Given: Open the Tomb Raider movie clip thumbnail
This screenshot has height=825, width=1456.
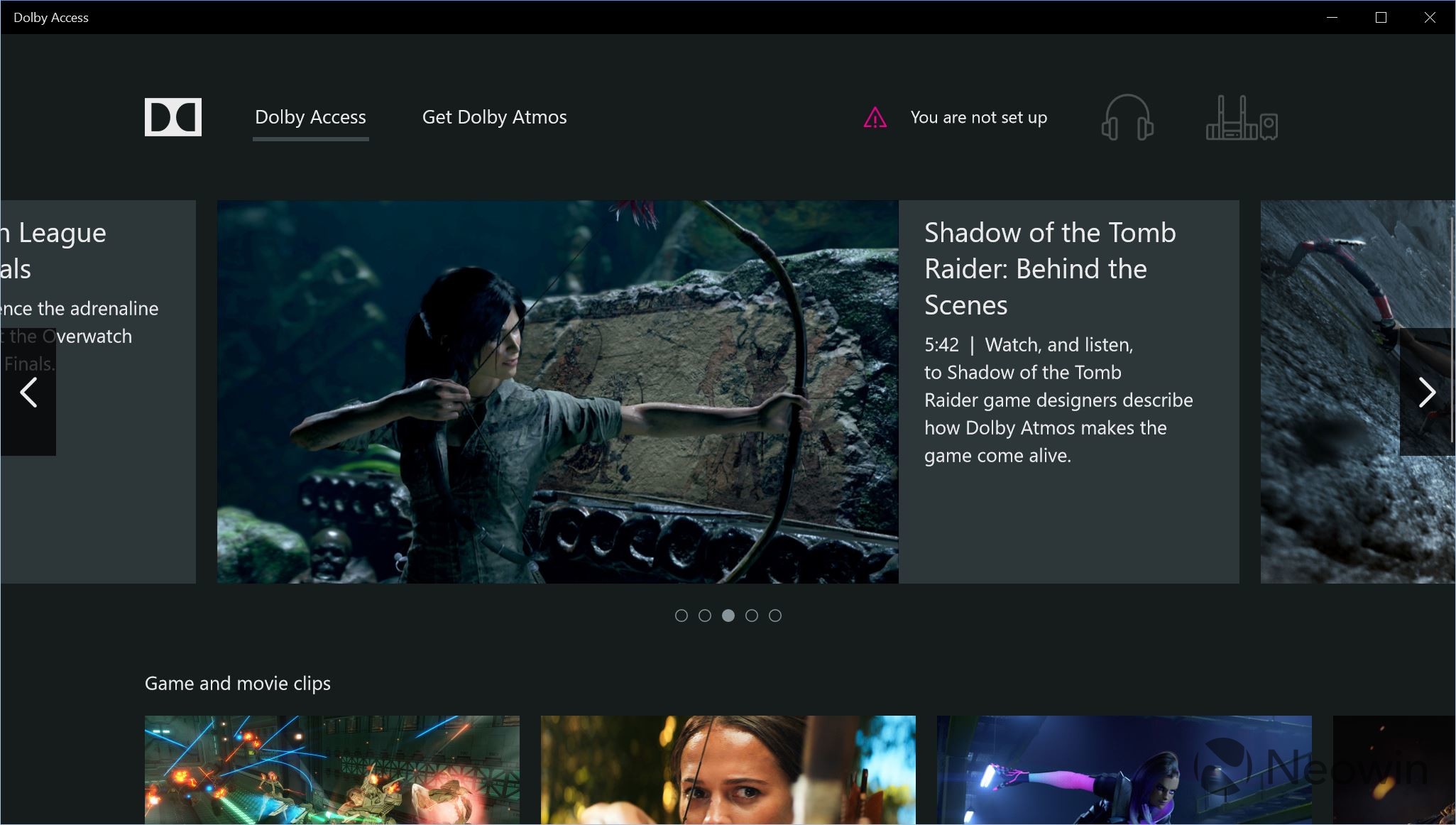Looking at the screenshot, I should tap(728, 770).
